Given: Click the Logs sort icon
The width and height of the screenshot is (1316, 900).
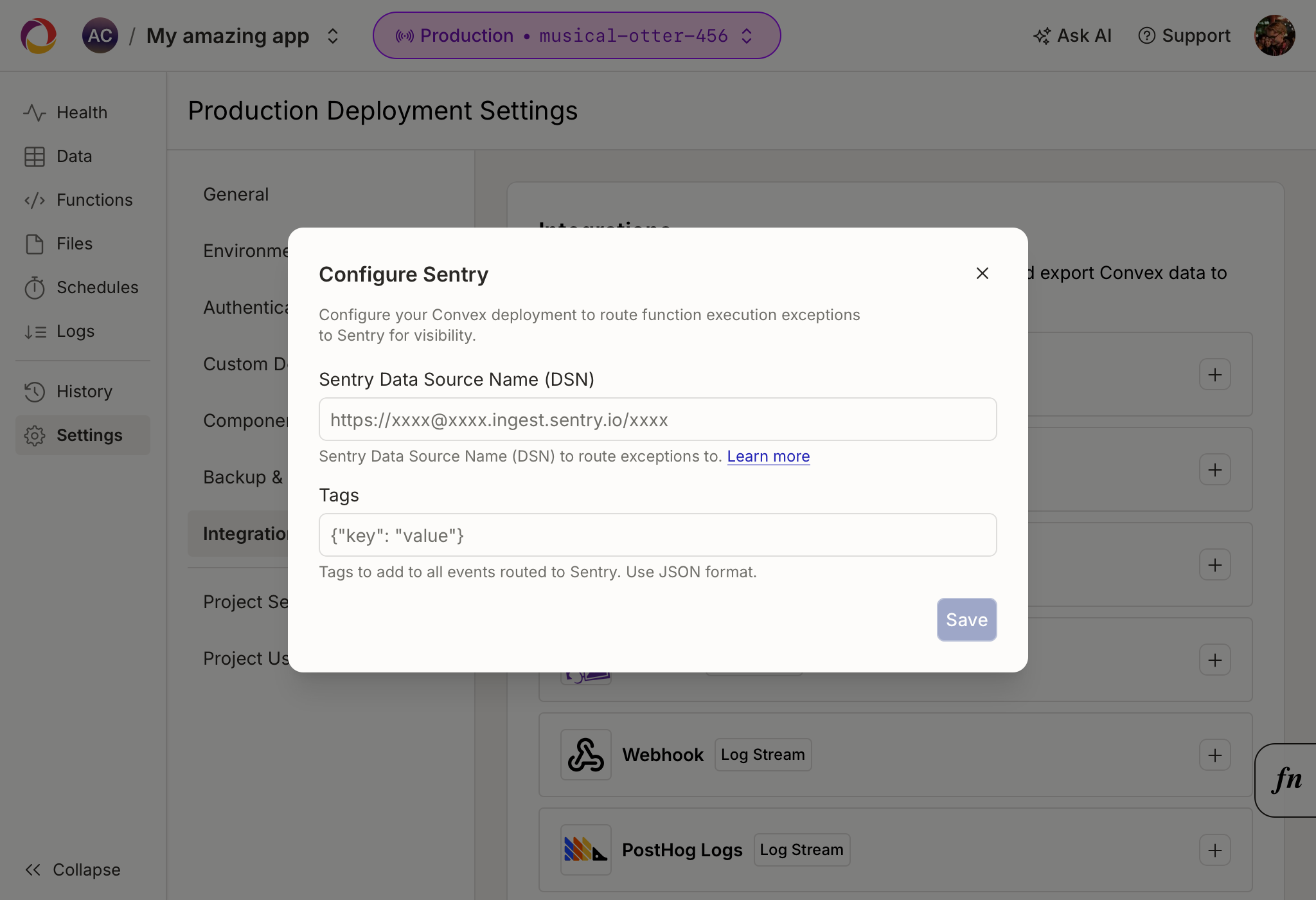Looking at the screenshot, I should click(35, 332).
